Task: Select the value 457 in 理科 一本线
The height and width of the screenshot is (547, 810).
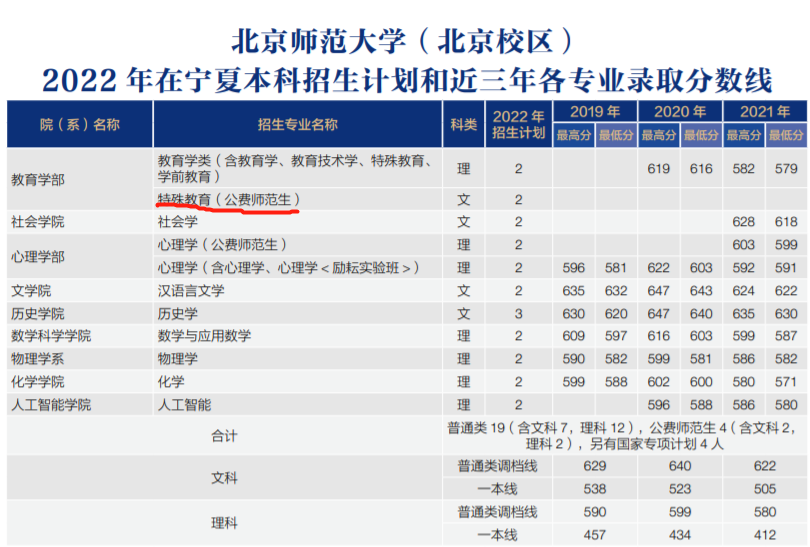Action: tap(595, 535)
